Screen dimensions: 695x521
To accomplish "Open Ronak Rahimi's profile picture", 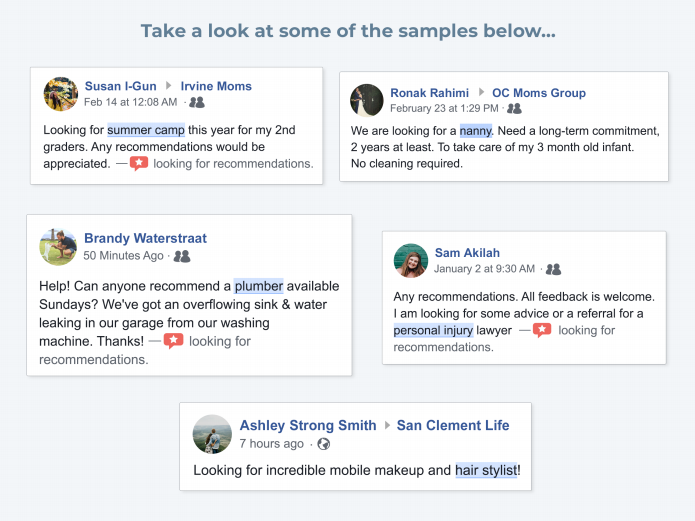I will (367, 100).
